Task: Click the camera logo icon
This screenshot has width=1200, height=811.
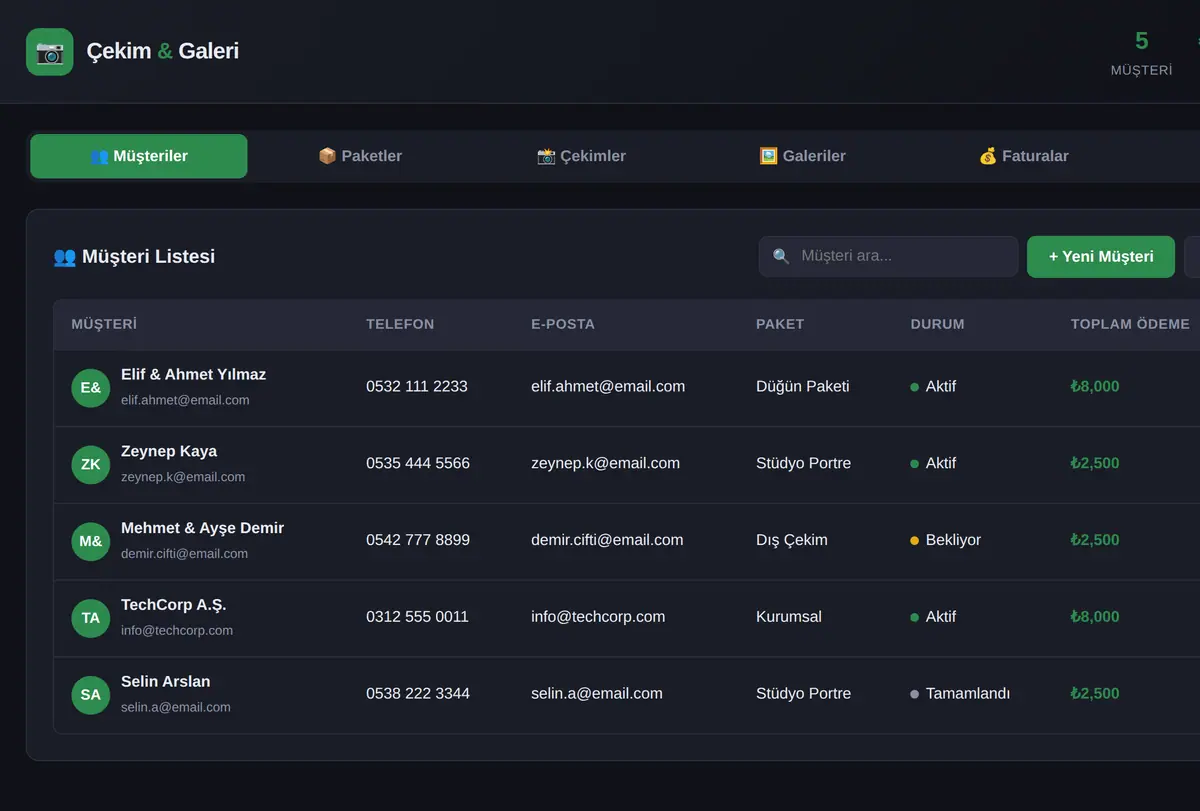Action: pos(50,52)
